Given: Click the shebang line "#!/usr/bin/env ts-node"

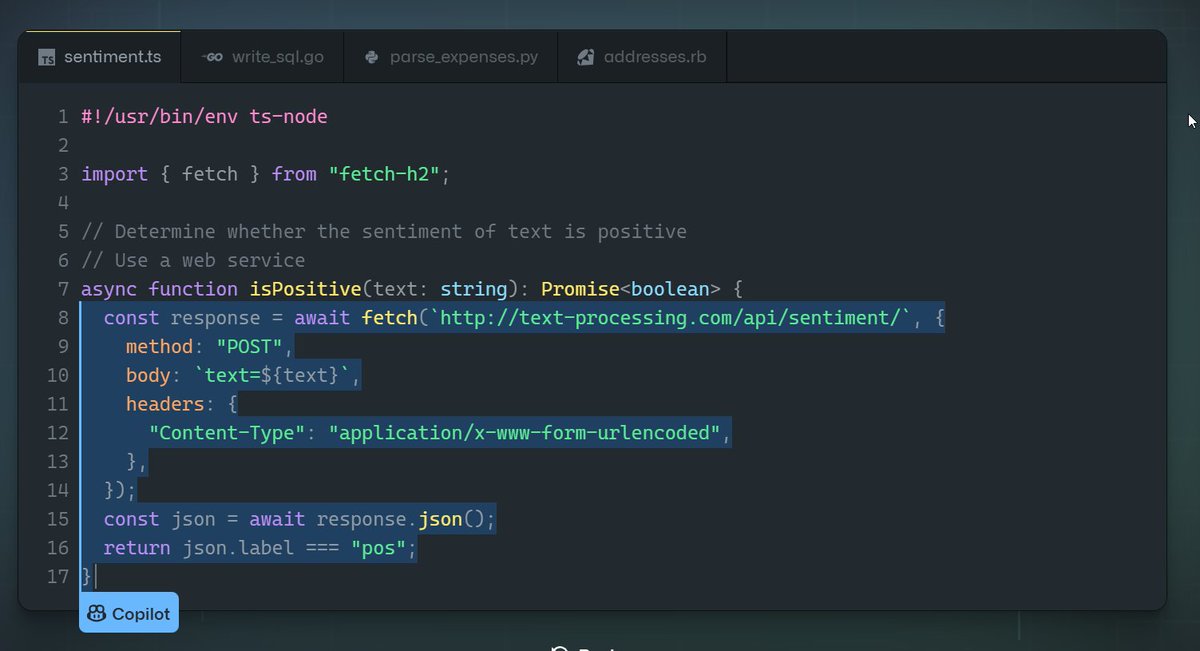Looking at the screenshot, I should [204, 117].
